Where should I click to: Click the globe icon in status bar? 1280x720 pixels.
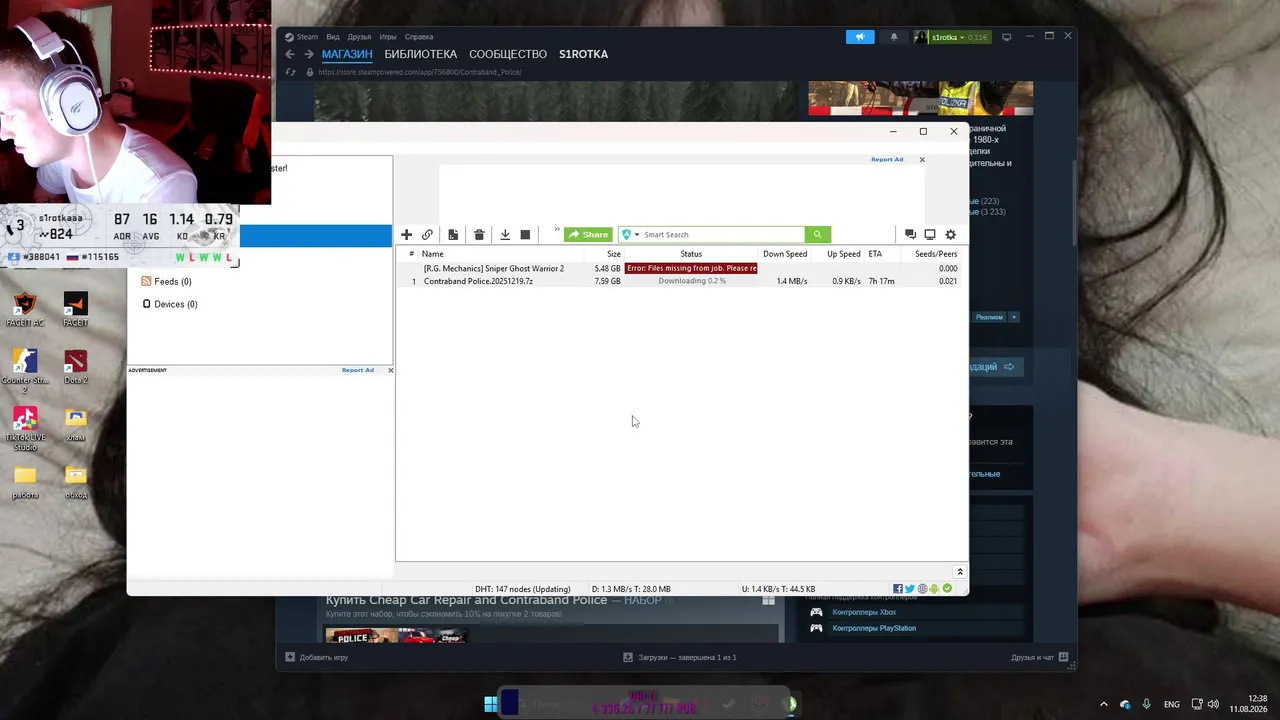coord(922,589)
